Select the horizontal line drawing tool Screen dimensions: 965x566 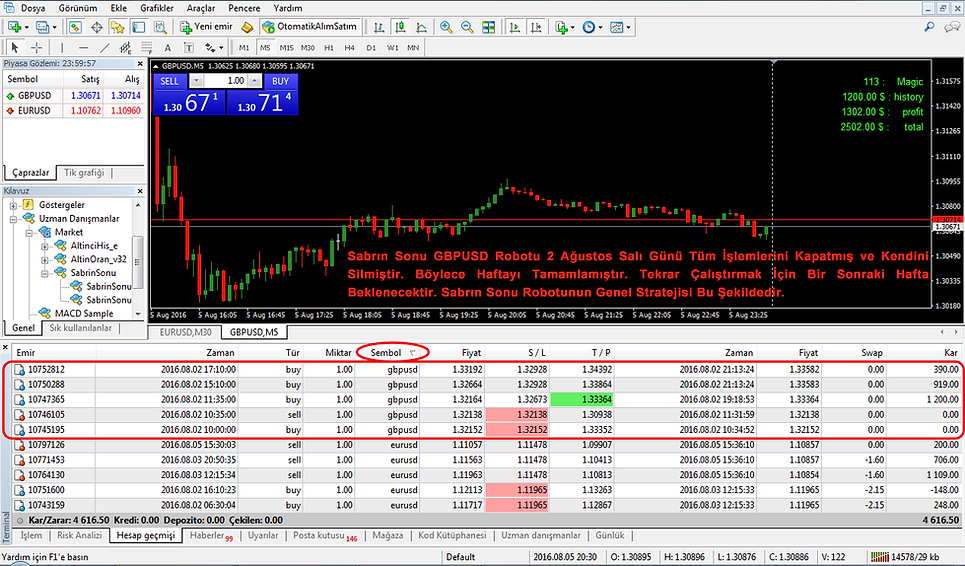coord(83,47)
